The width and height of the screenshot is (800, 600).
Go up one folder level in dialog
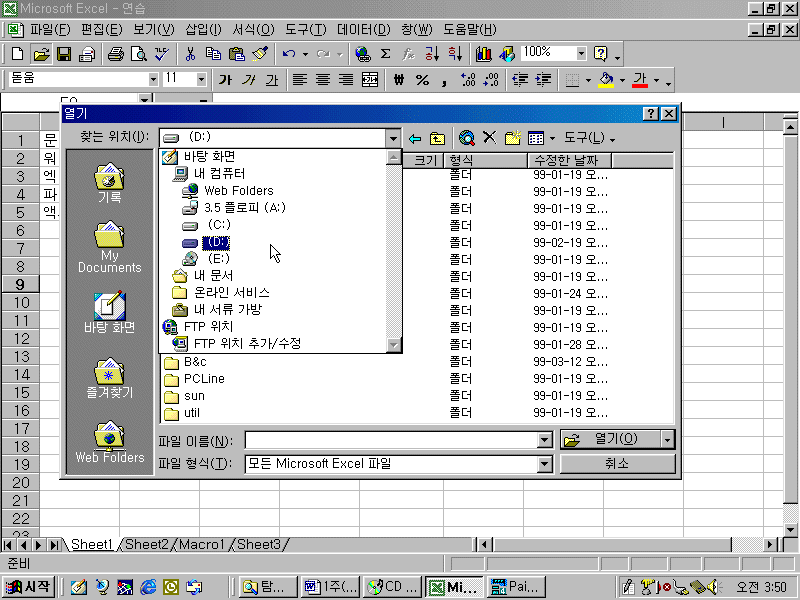point(437,138)
